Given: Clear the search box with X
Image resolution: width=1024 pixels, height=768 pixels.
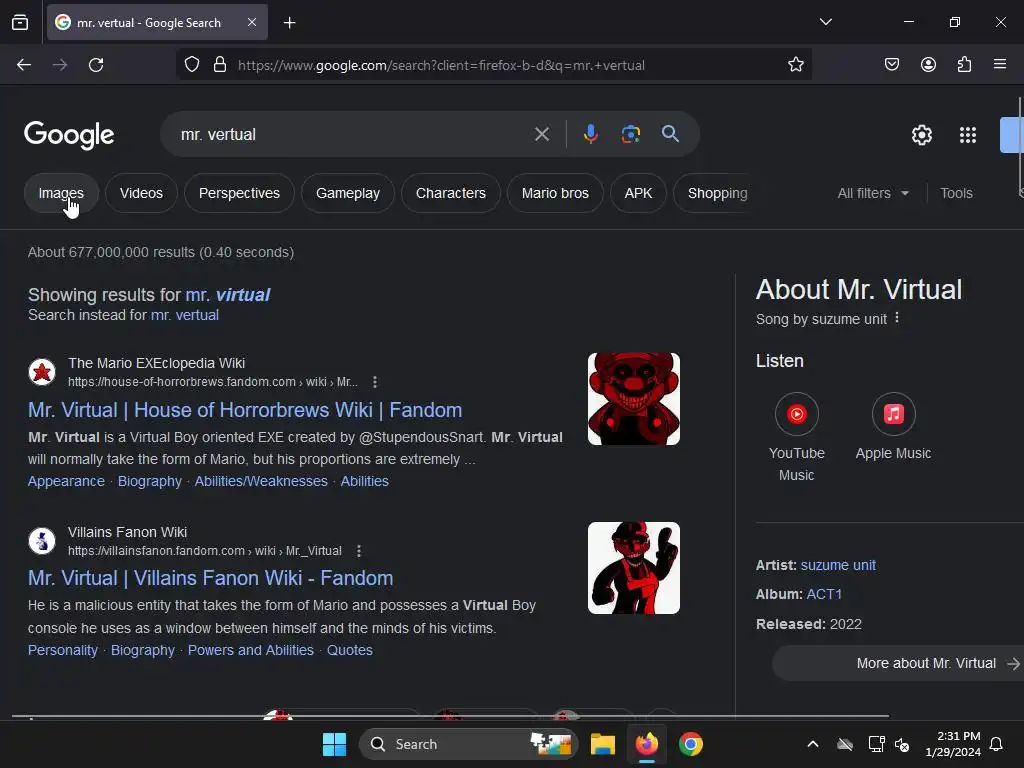Looking at the screenshot, I should [542, 135].
